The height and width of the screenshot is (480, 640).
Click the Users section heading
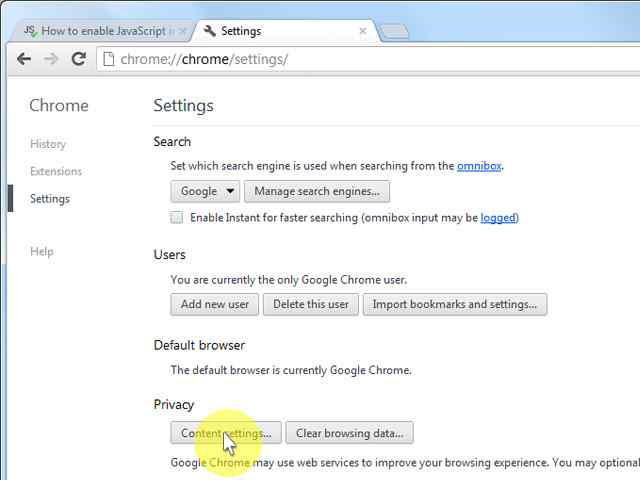pyautogui.click(x=169, y=255)
